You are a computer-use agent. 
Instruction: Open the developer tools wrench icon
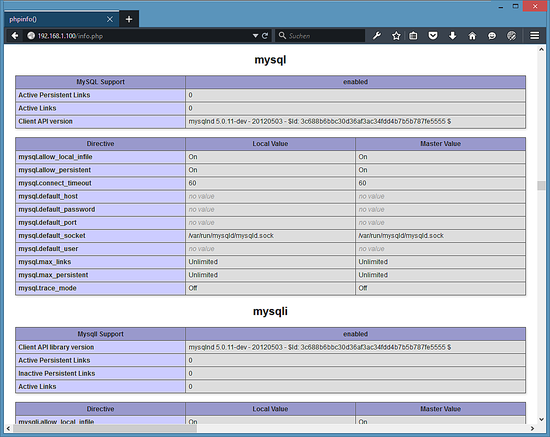pos(377,35)
